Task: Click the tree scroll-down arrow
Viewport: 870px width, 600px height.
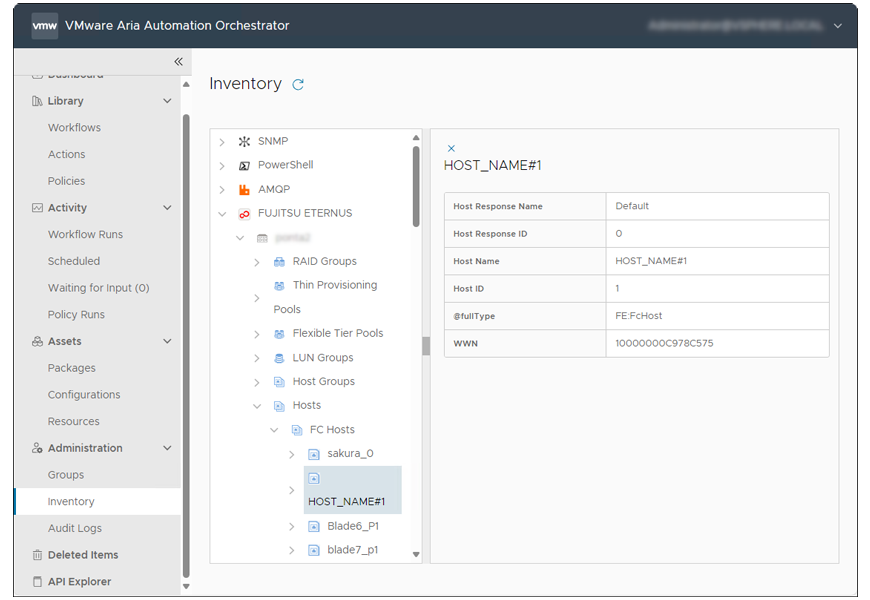Action: (x=416, y=554)
